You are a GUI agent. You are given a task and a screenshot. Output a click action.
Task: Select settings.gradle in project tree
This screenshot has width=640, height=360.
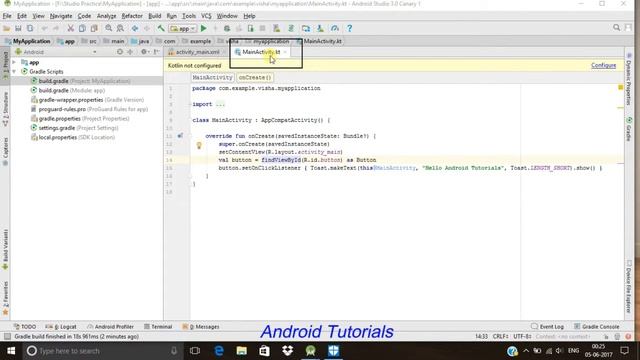pos(75,128)
